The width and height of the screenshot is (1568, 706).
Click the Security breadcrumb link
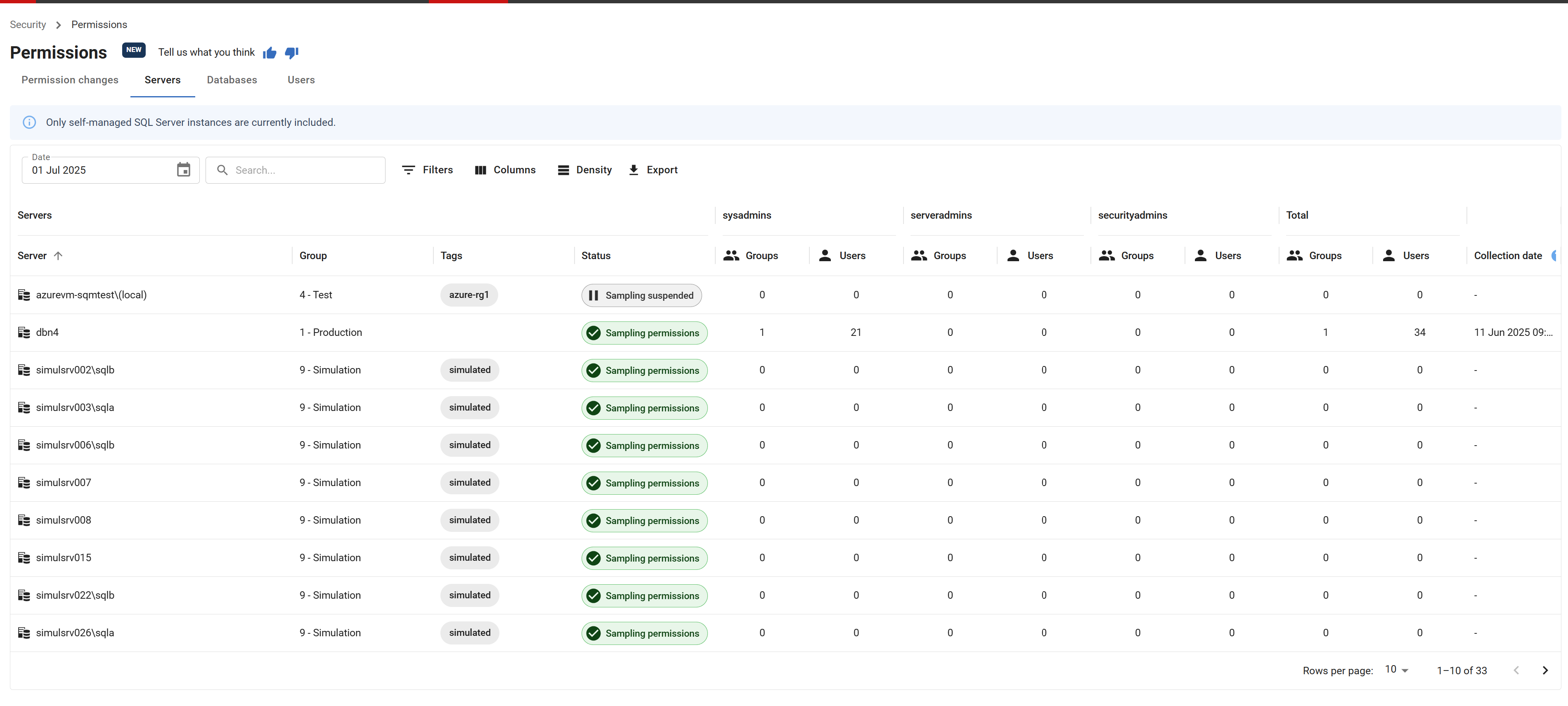pos(28,24)
